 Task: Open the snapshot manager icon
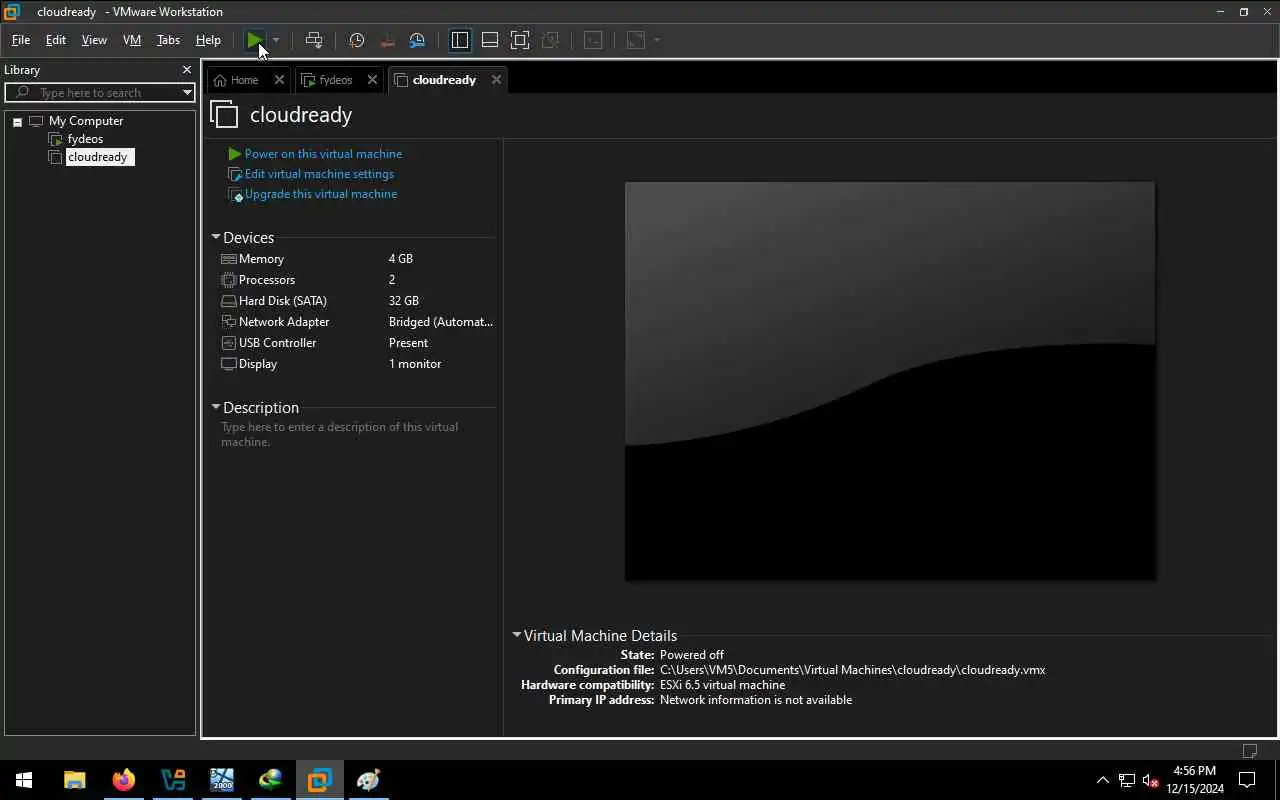tap(417, 40)
